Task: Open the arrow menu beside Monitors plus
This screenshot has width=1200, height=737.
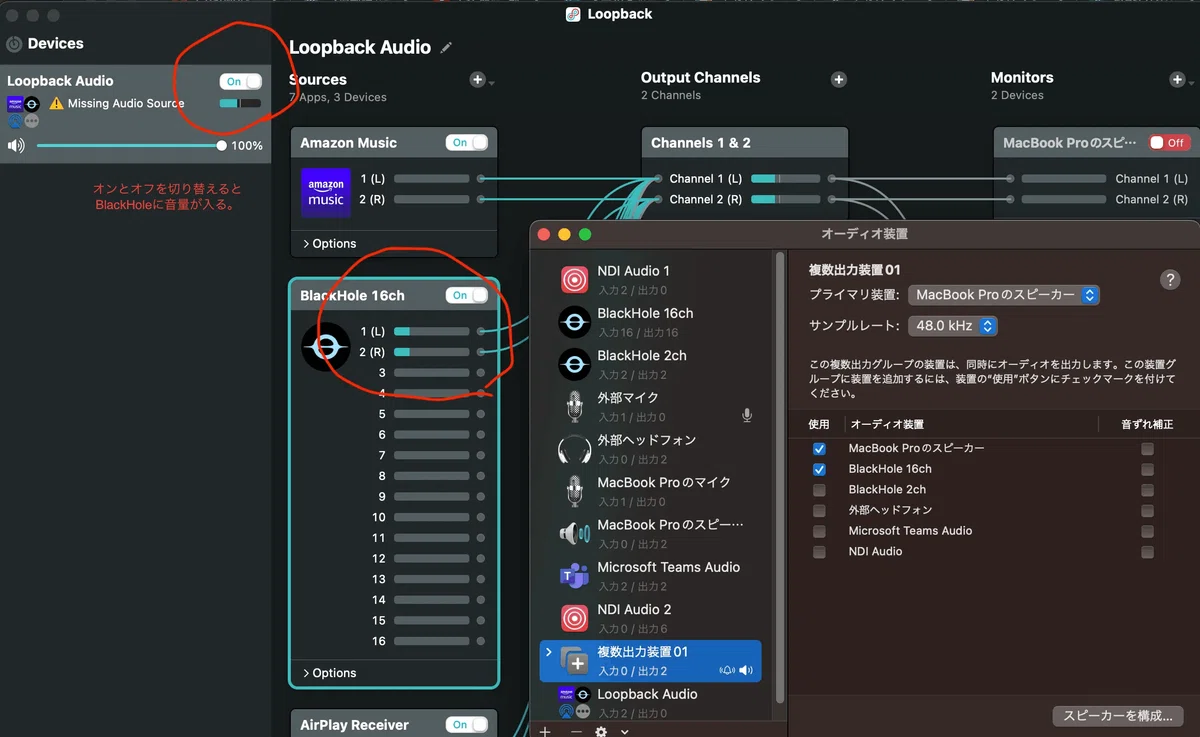Action: pyautogui.click(x=1191, y=83)
